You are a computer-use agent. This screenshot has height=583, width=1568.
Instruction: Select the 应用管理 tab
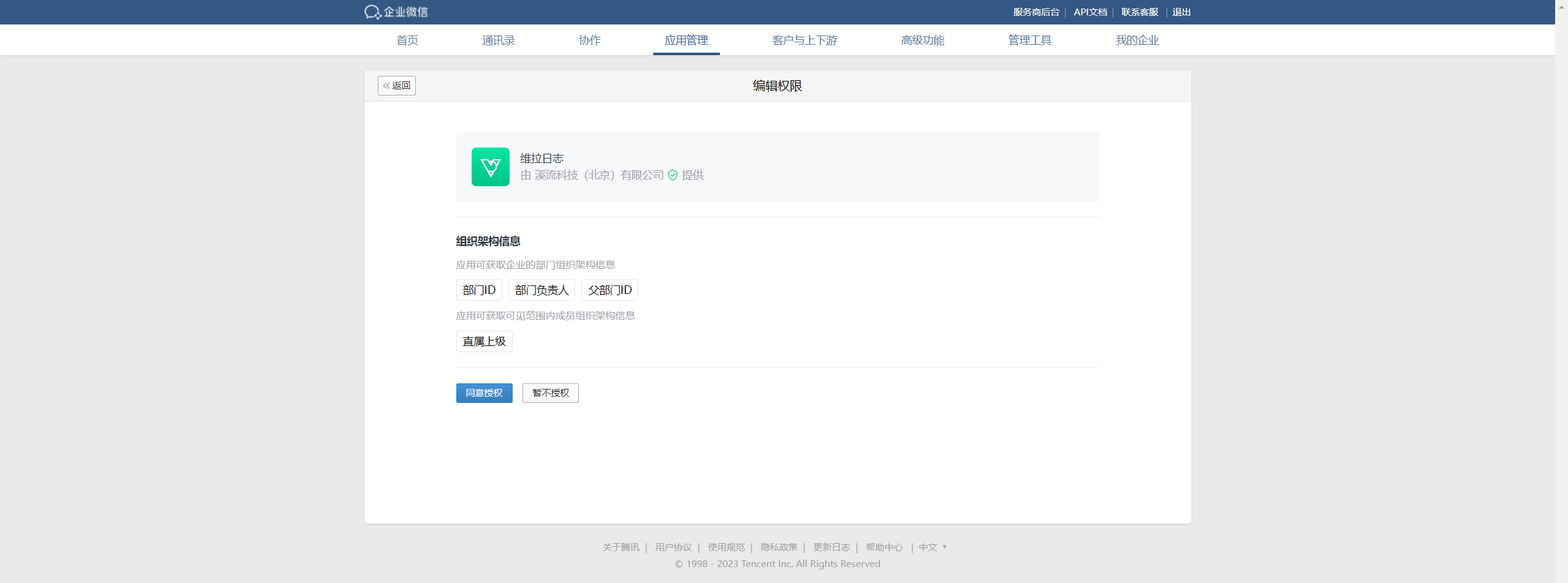[686, 40]
